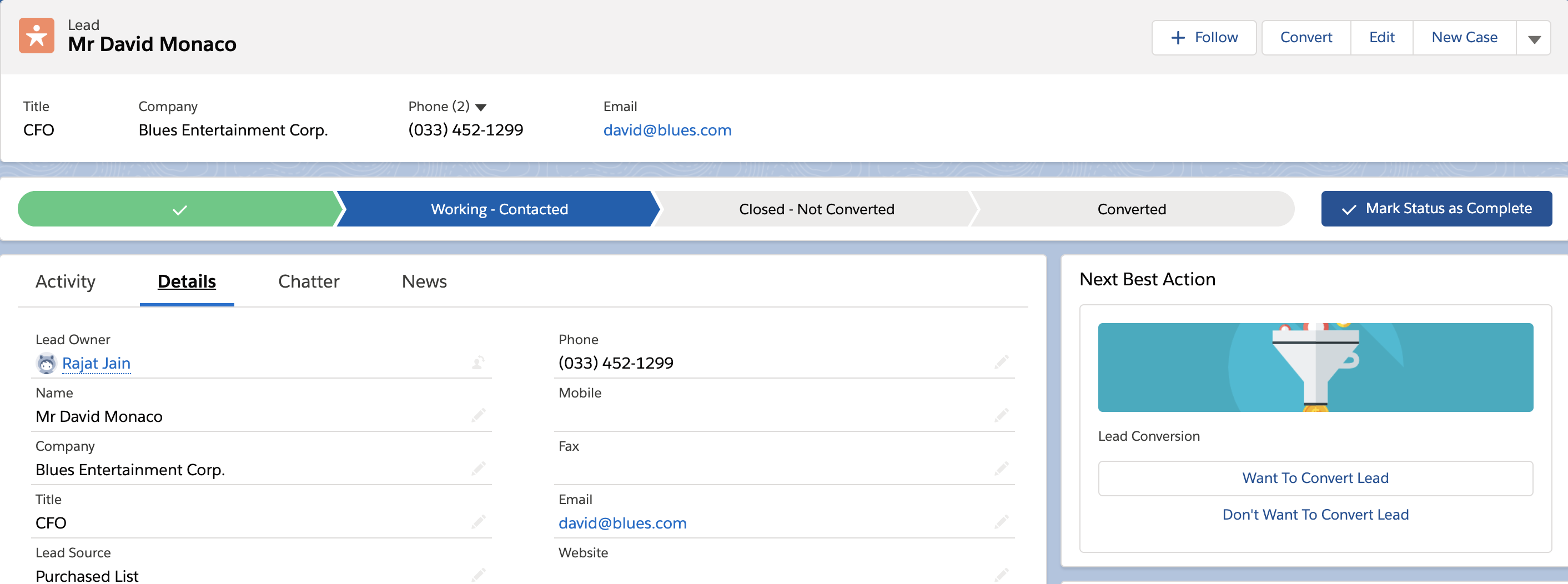Click the pencil icon next to Phone field

(x=1001, y=363)
